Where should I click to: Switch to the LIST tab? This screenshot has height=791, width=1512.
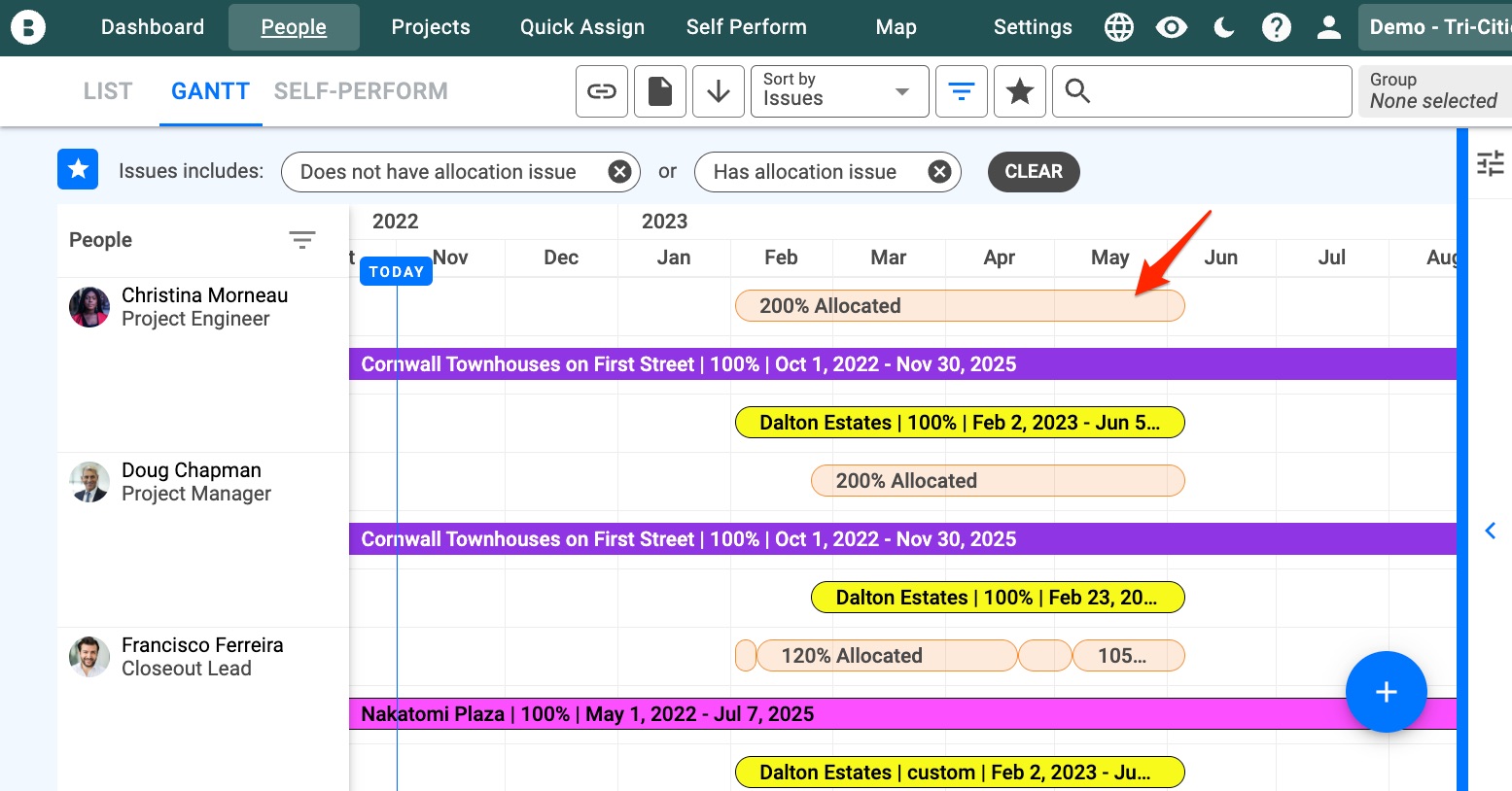tap(108, 91)
